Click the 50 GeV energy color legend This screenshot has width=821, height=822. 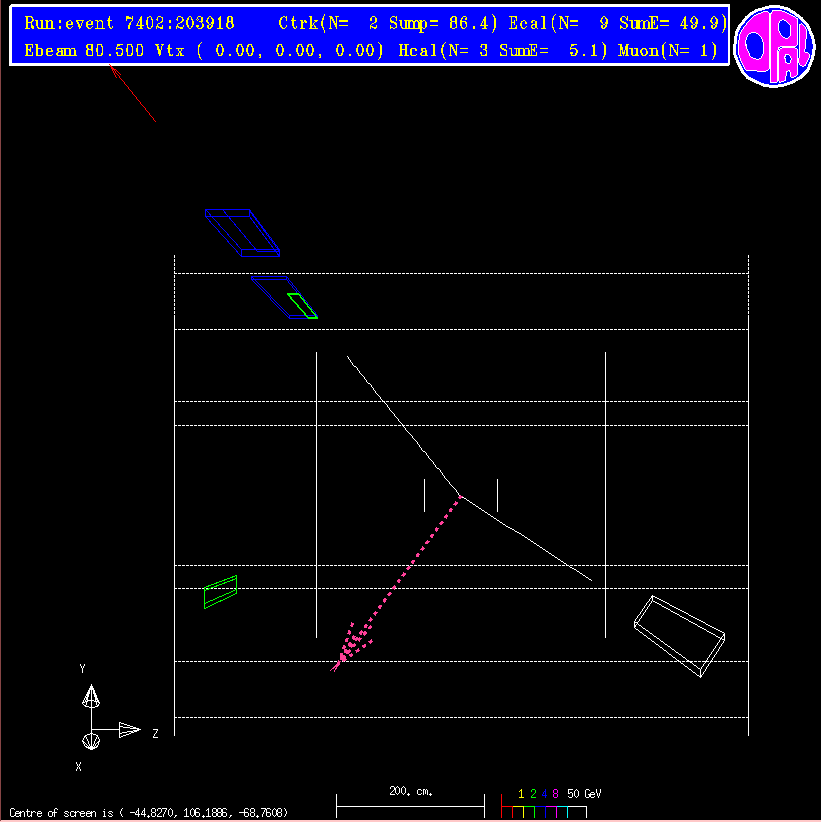(548, 802)
